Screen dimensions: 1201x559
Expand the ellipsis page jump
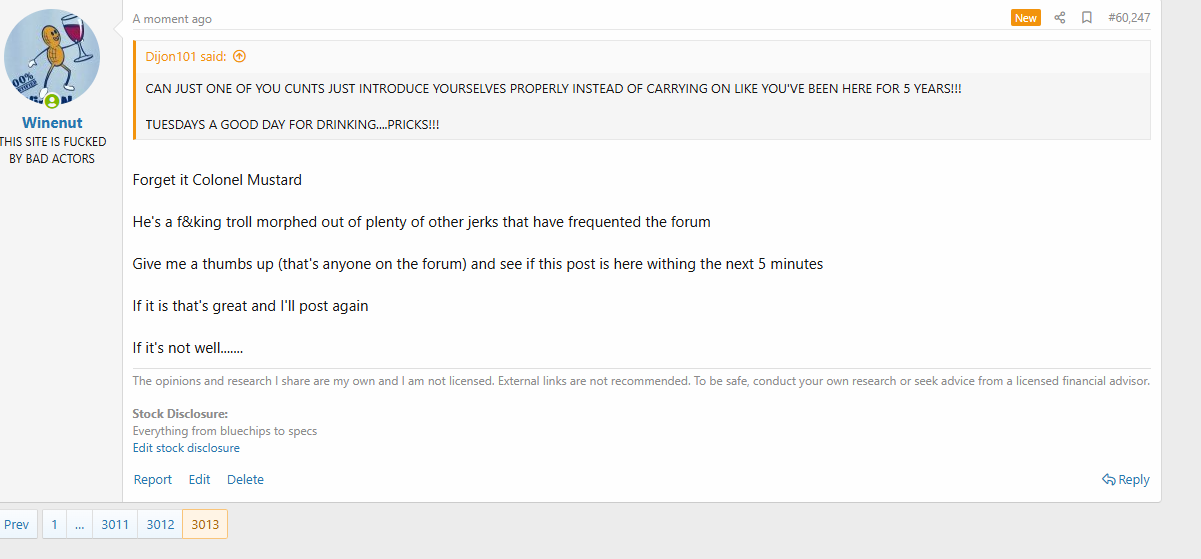pos(79,524)
